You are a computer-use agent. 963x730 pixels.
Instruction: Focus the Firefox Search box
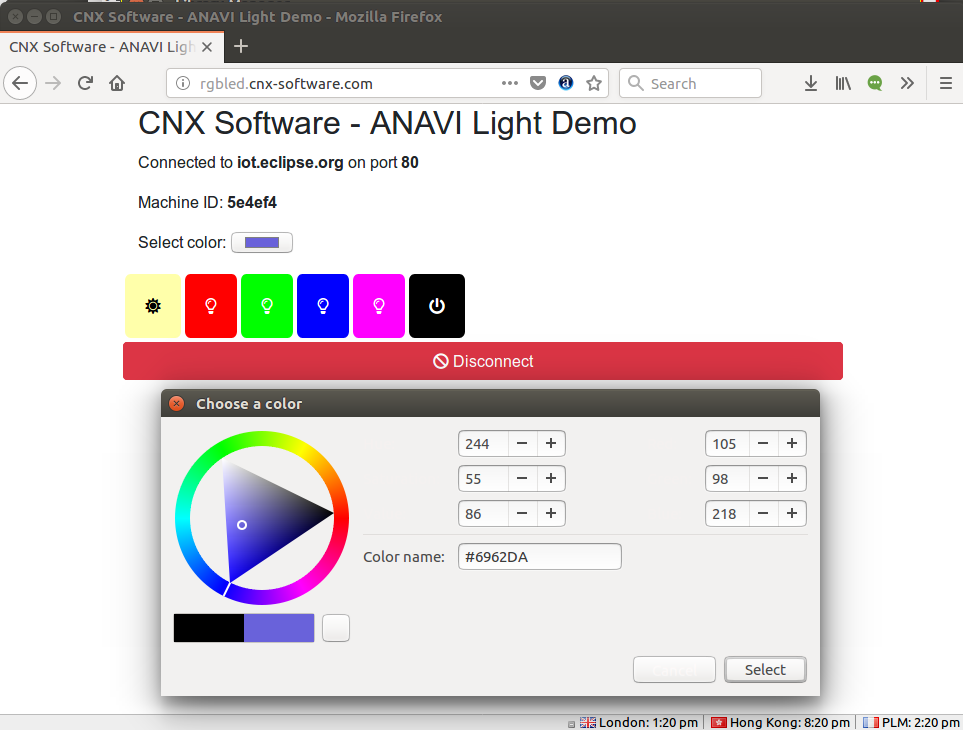pos(690,83)
